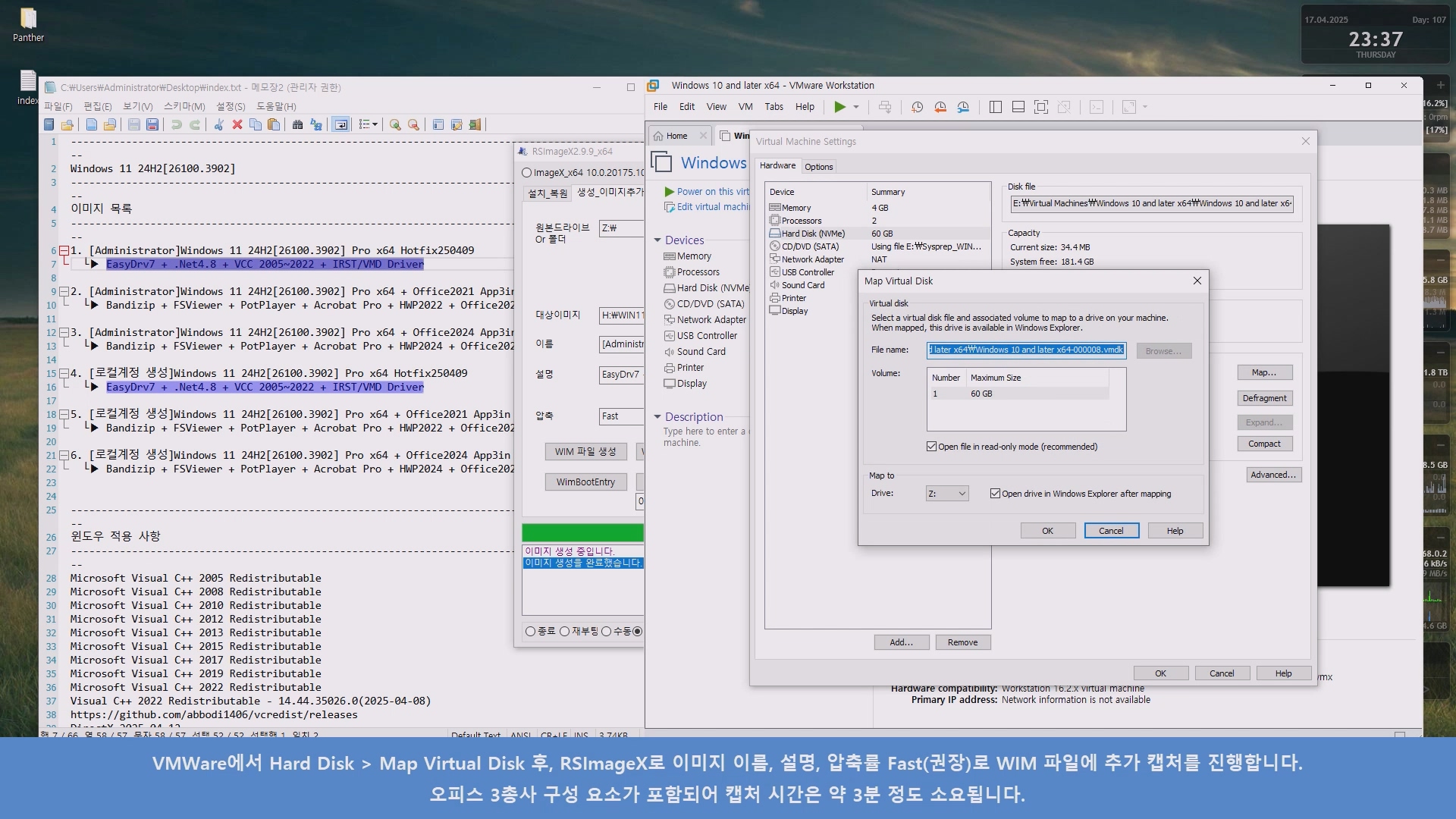
Task: Select the 종료 radio button in RSImageX
Action: coord(530,632)
